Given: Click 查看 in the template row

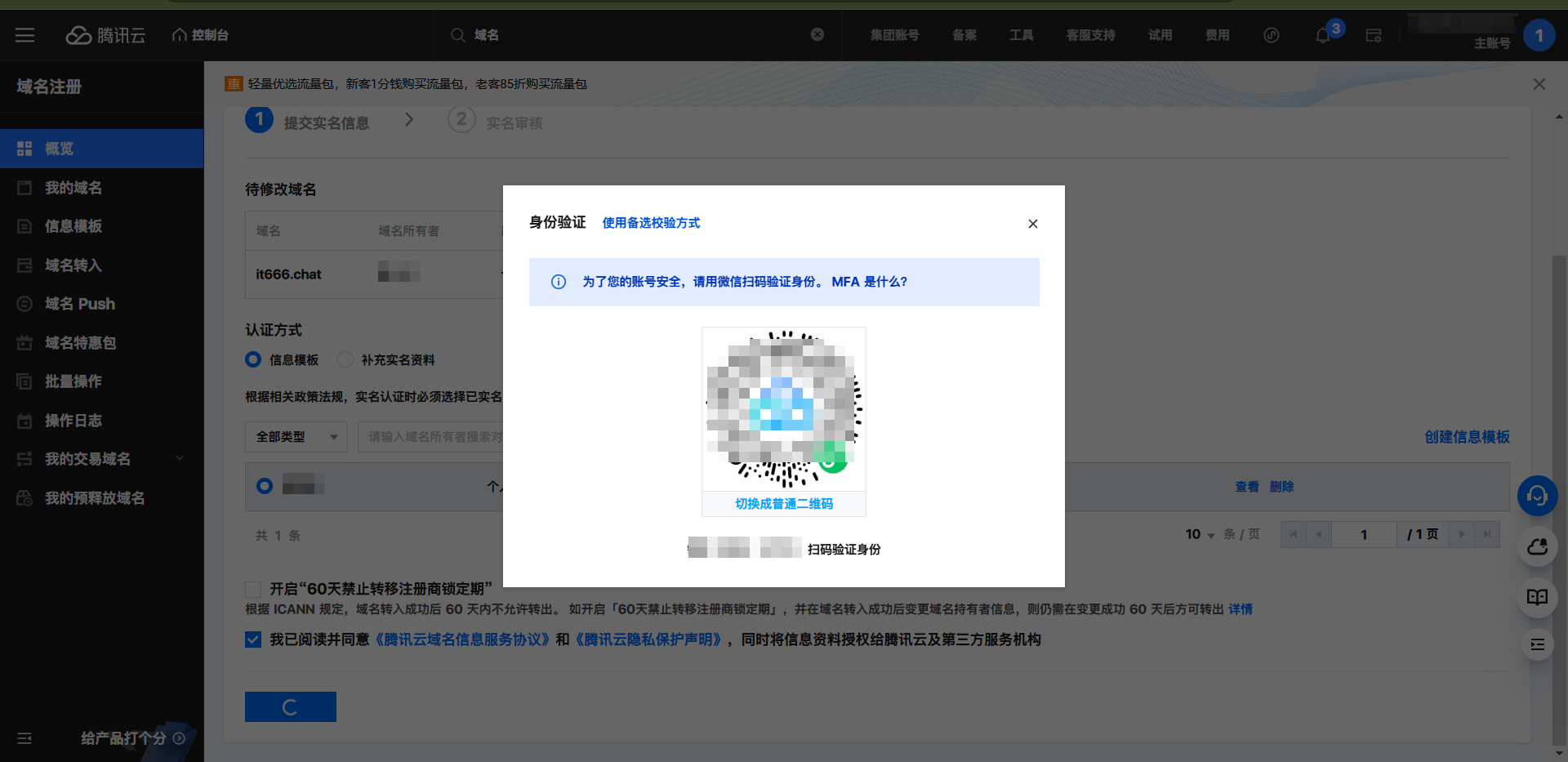Looking at the screenshot, I should point(1247,487).
